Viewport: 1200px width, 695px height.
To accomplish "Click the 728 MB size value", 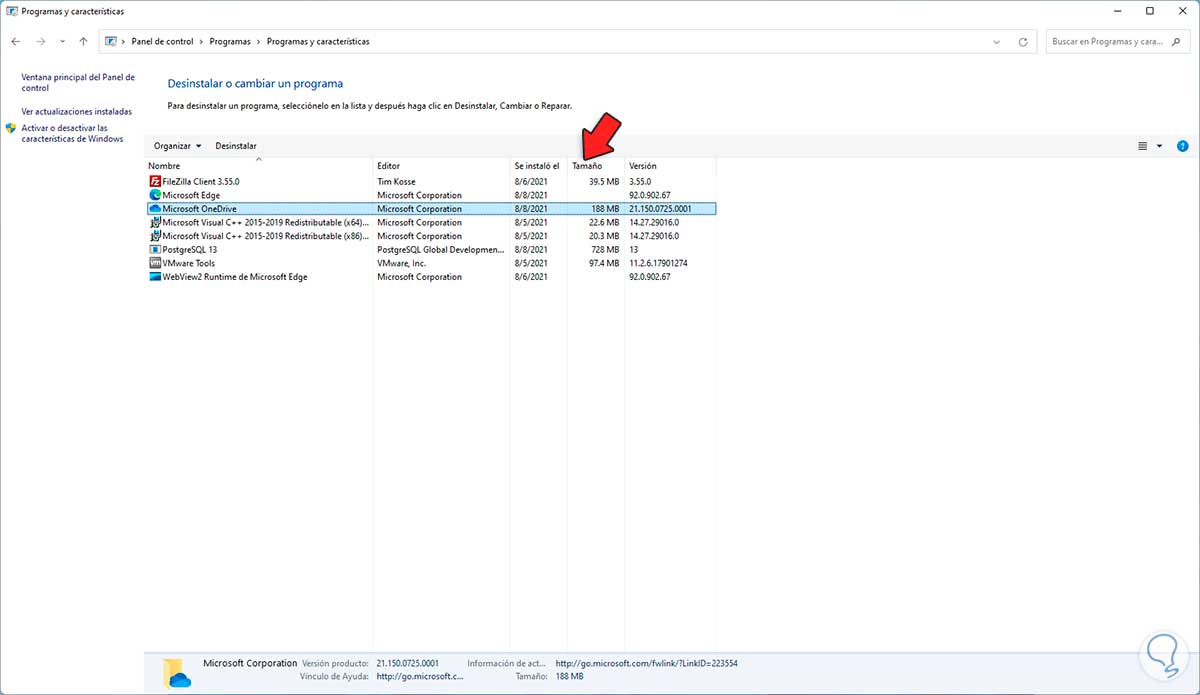I will [605, 249].
